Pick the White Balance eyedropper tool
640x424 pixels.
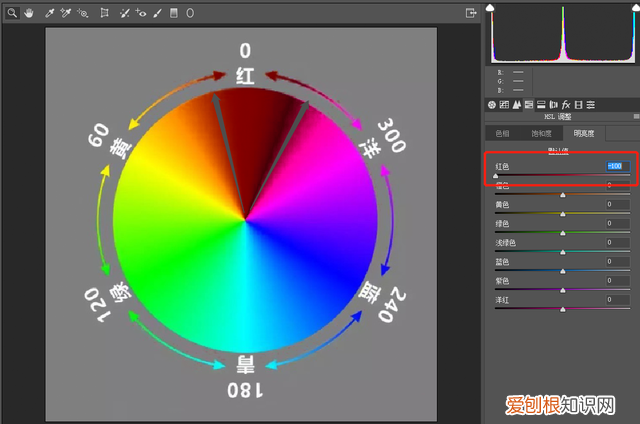pos(49,13)
